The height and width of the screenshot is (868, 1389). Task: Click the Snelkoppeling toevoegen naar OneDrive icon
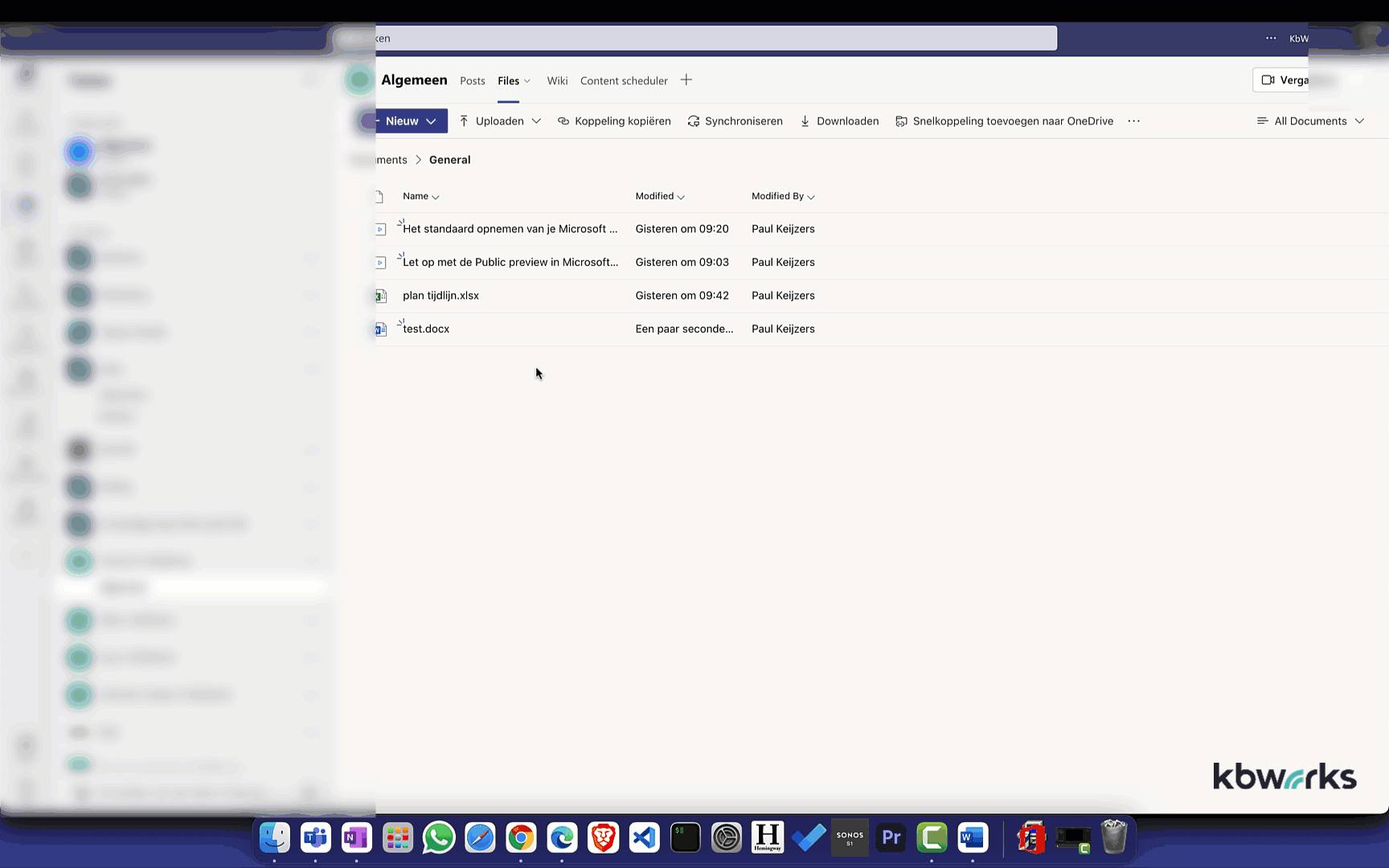click(900, 121)
